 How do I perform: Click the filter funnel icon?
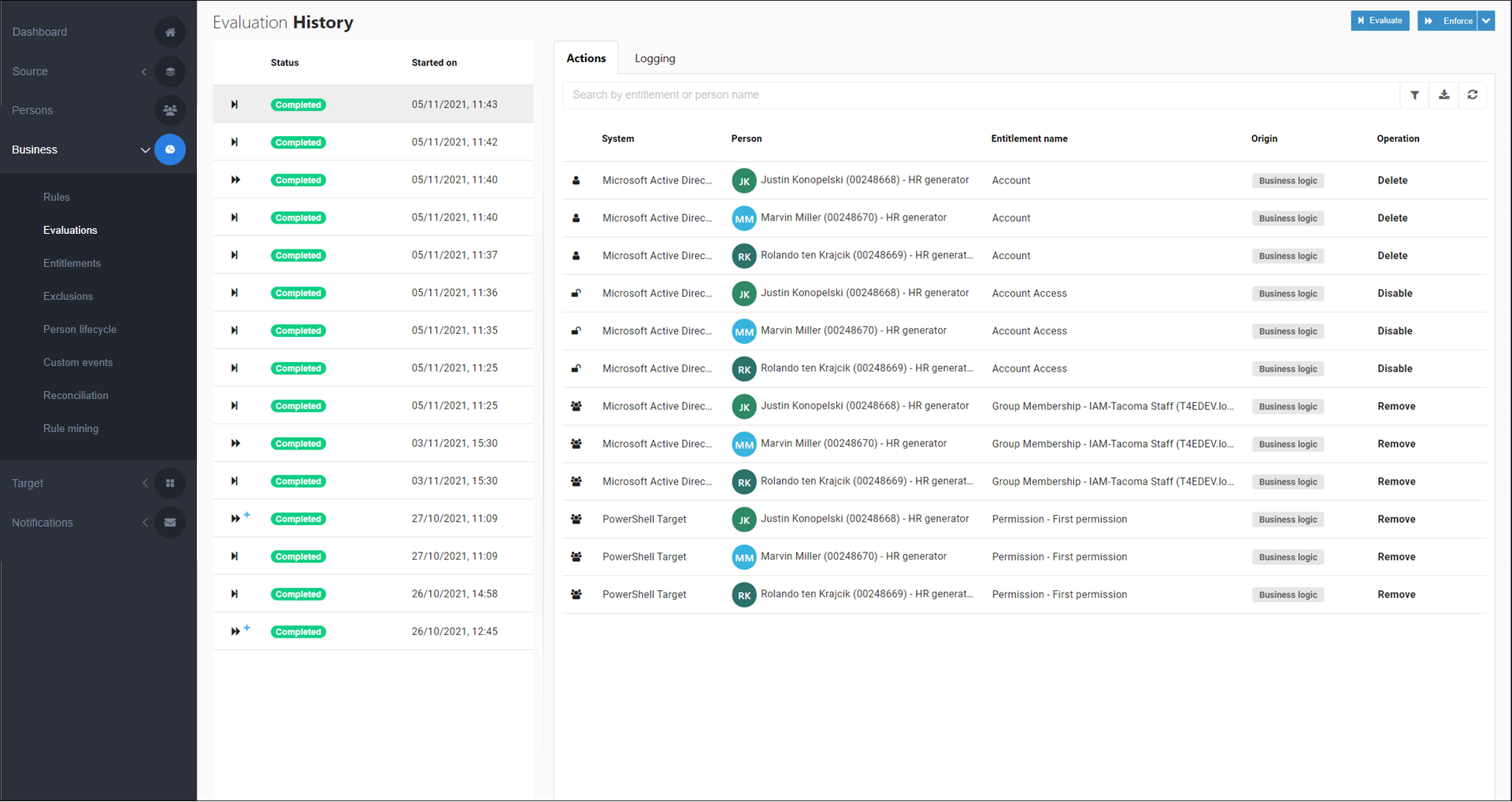click(x=1414, y=95)
